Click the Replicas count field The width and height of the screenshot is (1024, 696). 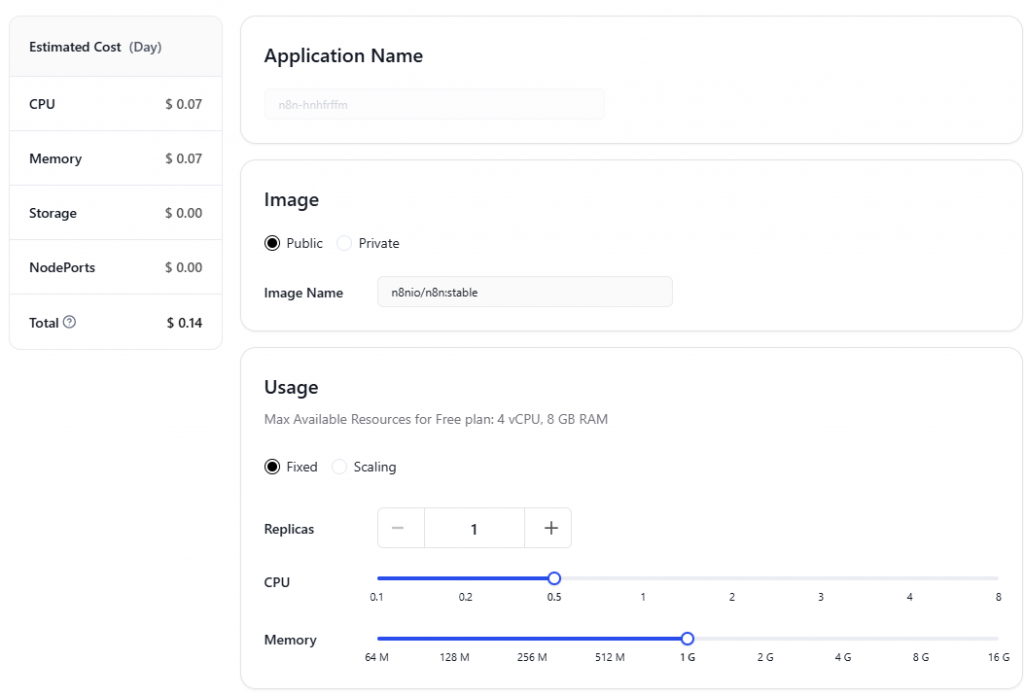pyautogui.click(x=474, y=528)
